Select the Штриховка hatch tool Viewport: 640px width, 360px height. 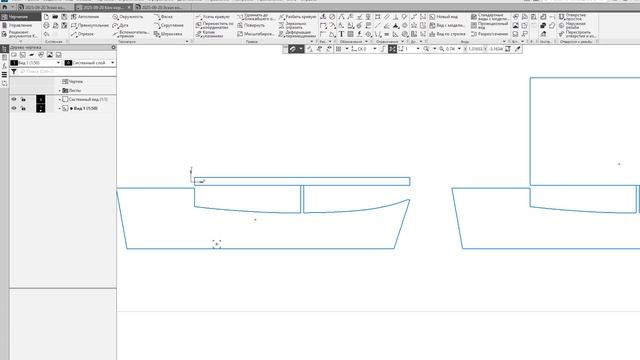tap(168, 34)
